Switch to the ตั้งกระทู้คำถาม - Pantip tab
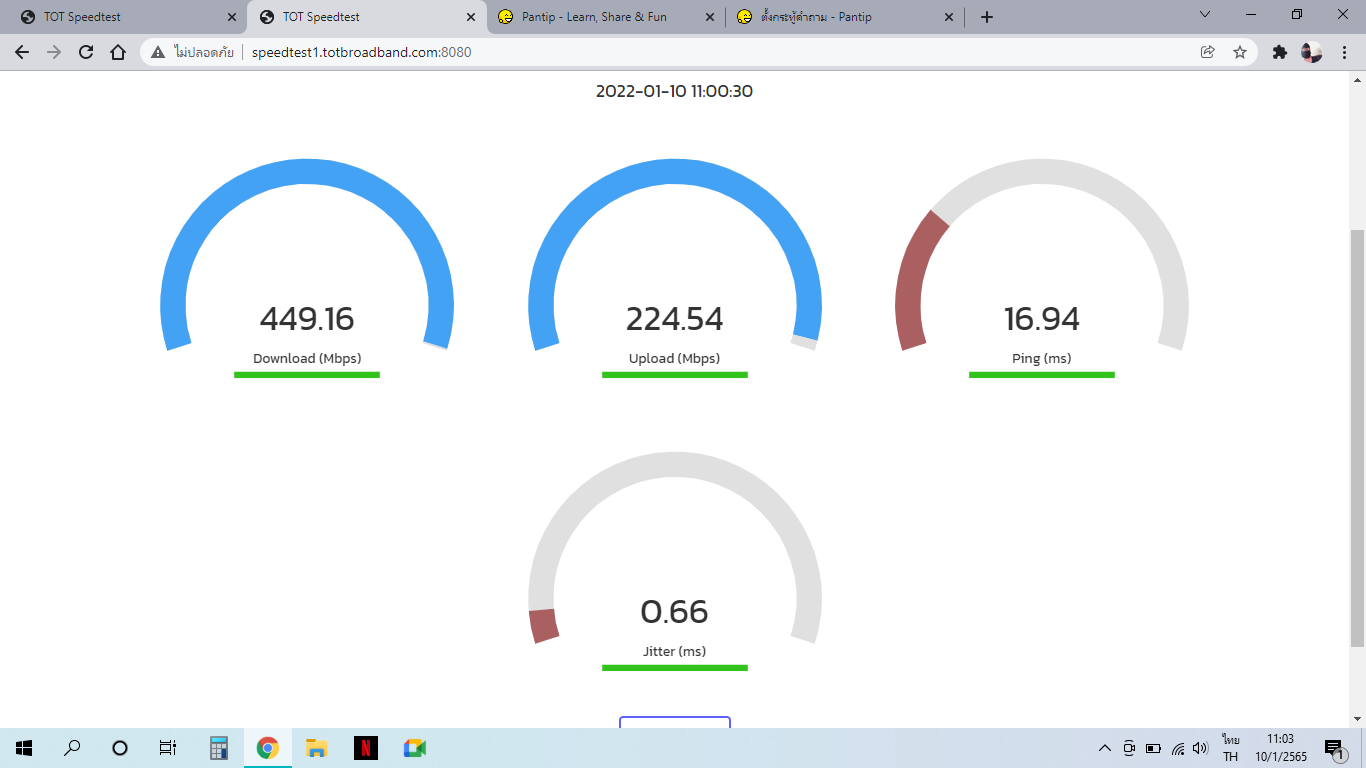Image resolution: width=1366 pixels, height=768 pixels. (846, 17)
